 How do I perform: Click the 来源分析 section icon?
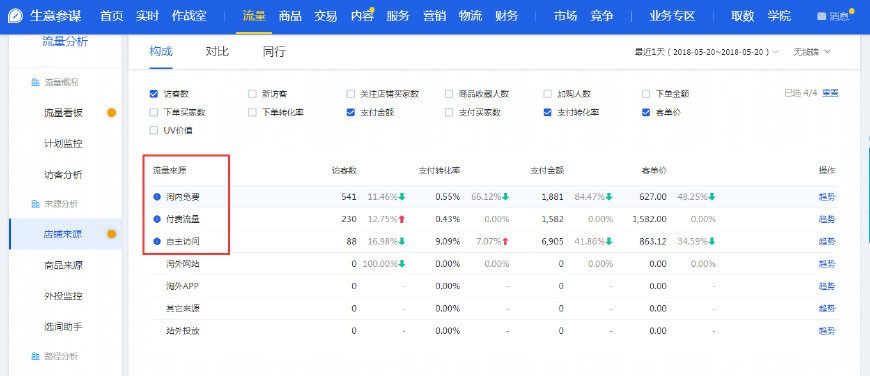click(35, 204)
